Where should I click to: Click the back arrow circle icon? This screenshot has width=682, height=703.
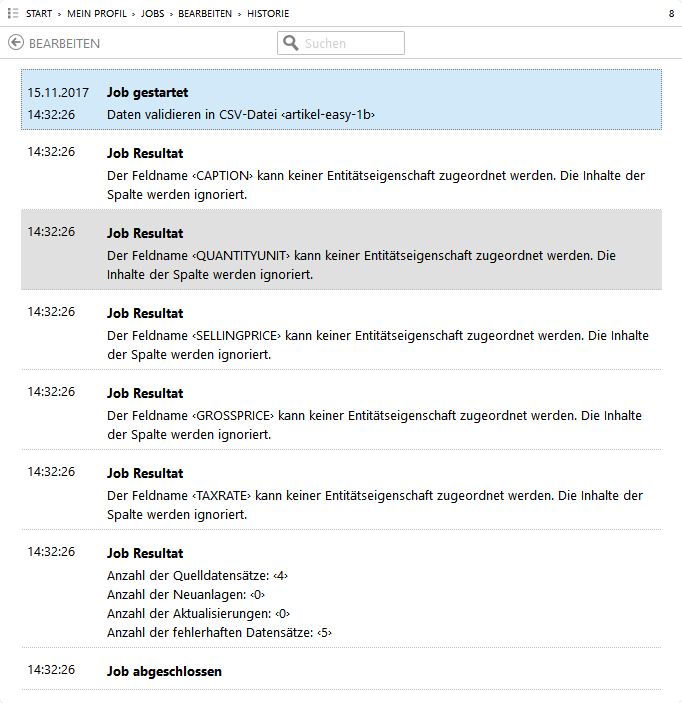tap(16, 43)
